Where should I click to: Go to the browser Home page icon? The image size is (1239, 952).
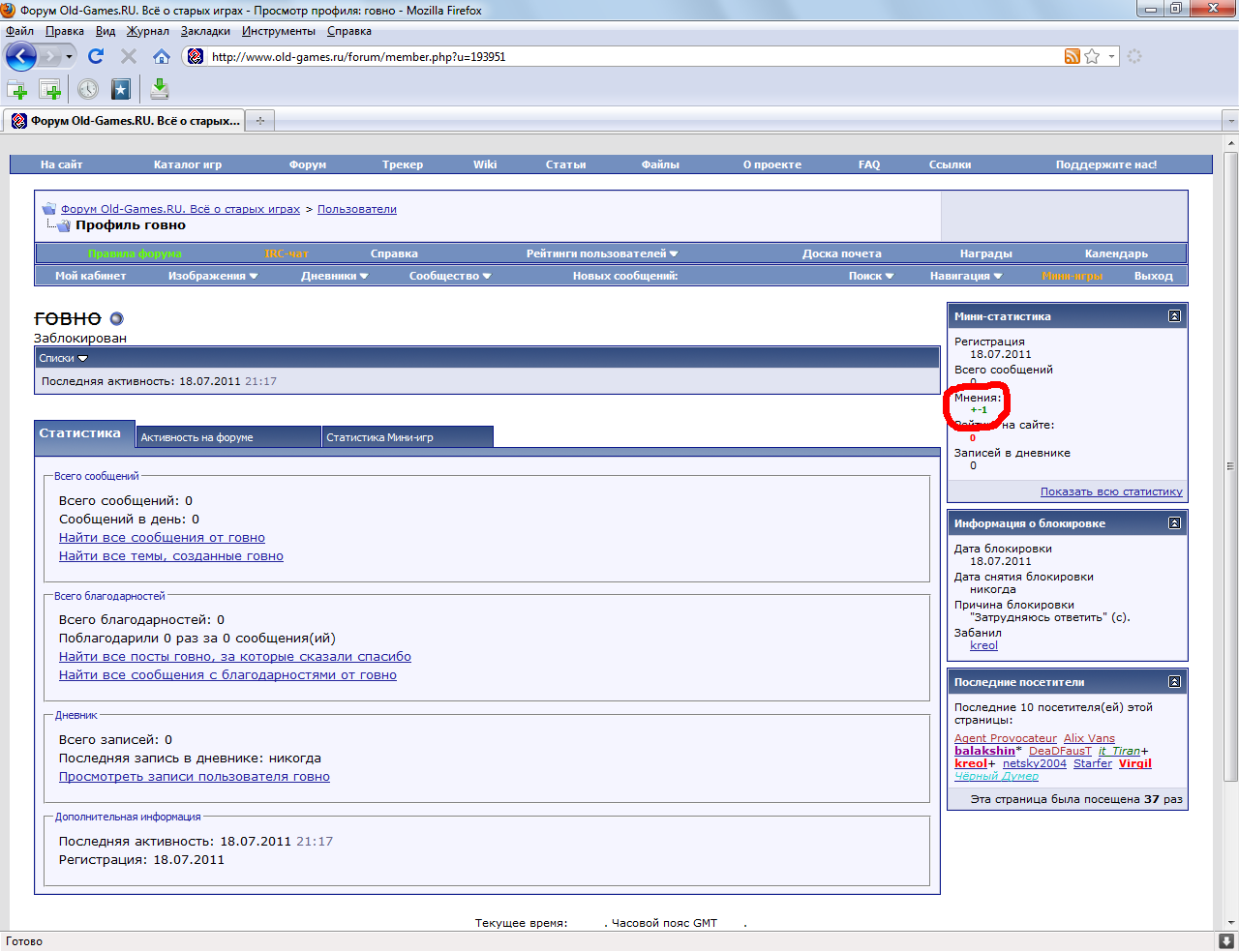coord(162,56)
